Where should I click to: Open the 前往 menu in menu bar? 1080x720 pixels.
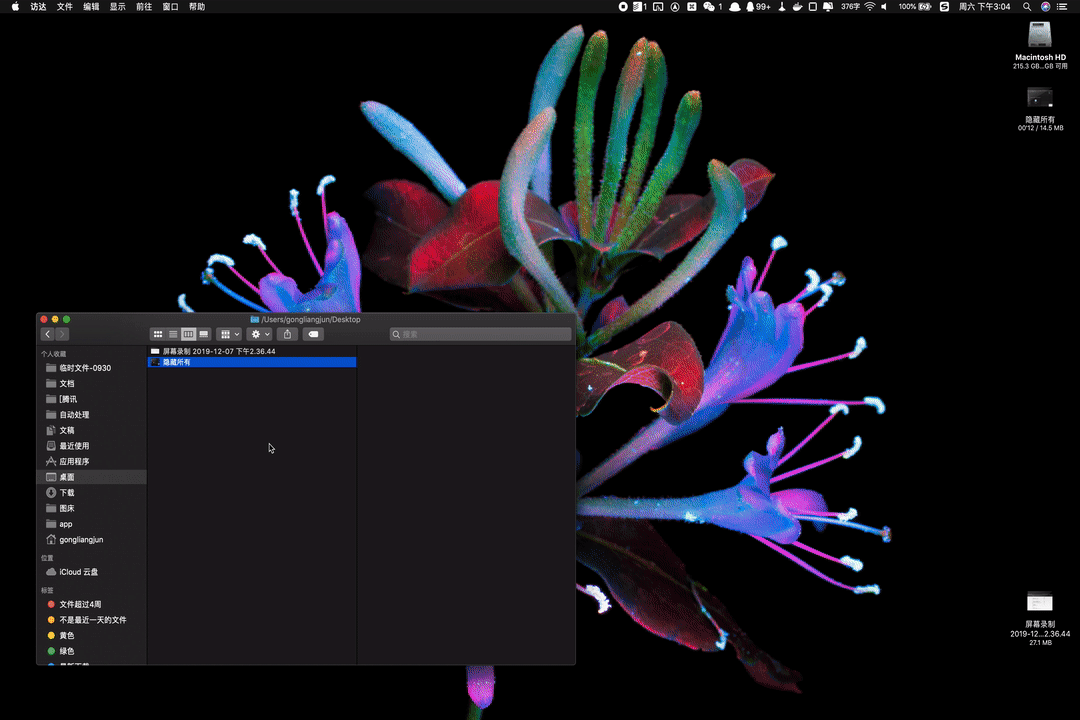pos(144,7)
